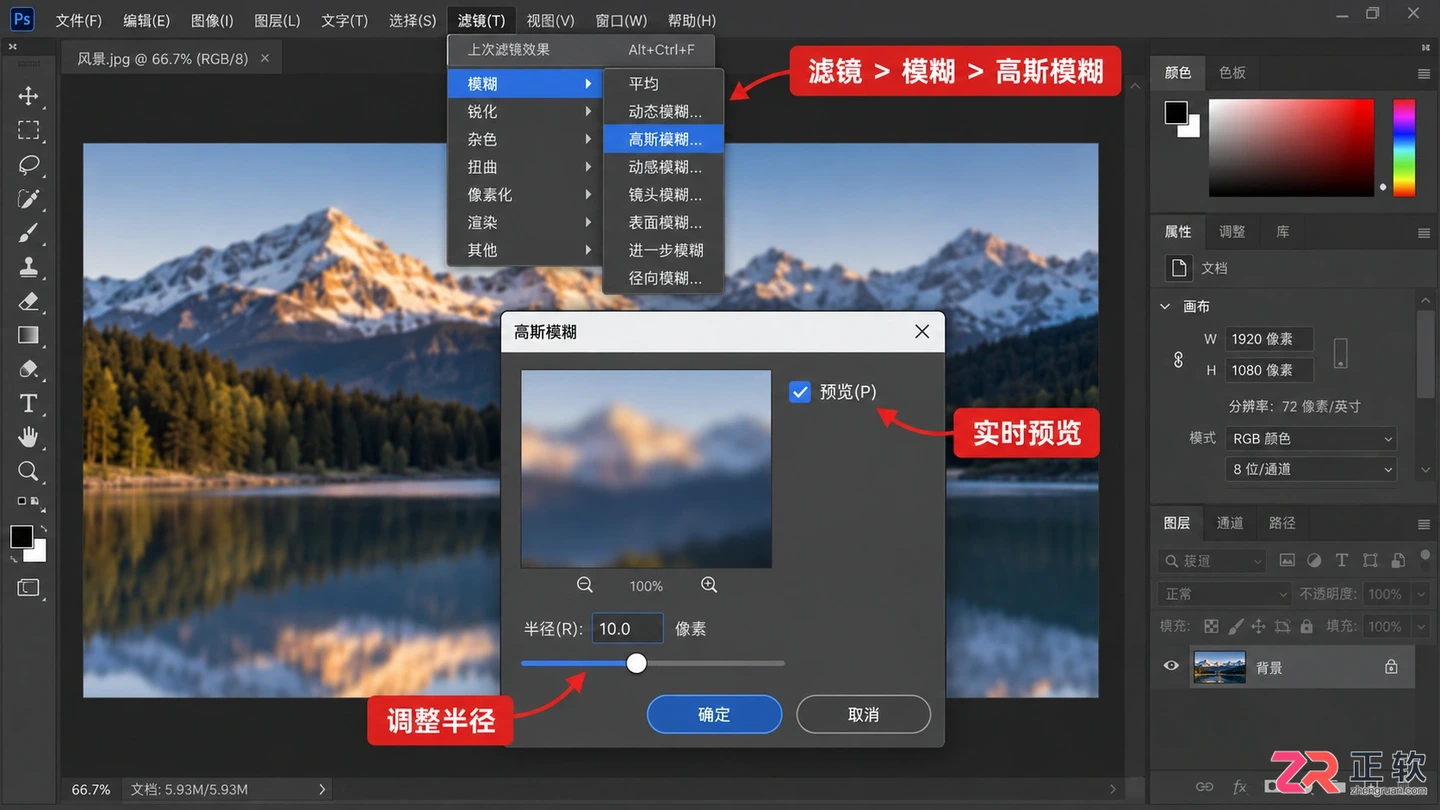Select the Move tool

[x=28, y=95]
